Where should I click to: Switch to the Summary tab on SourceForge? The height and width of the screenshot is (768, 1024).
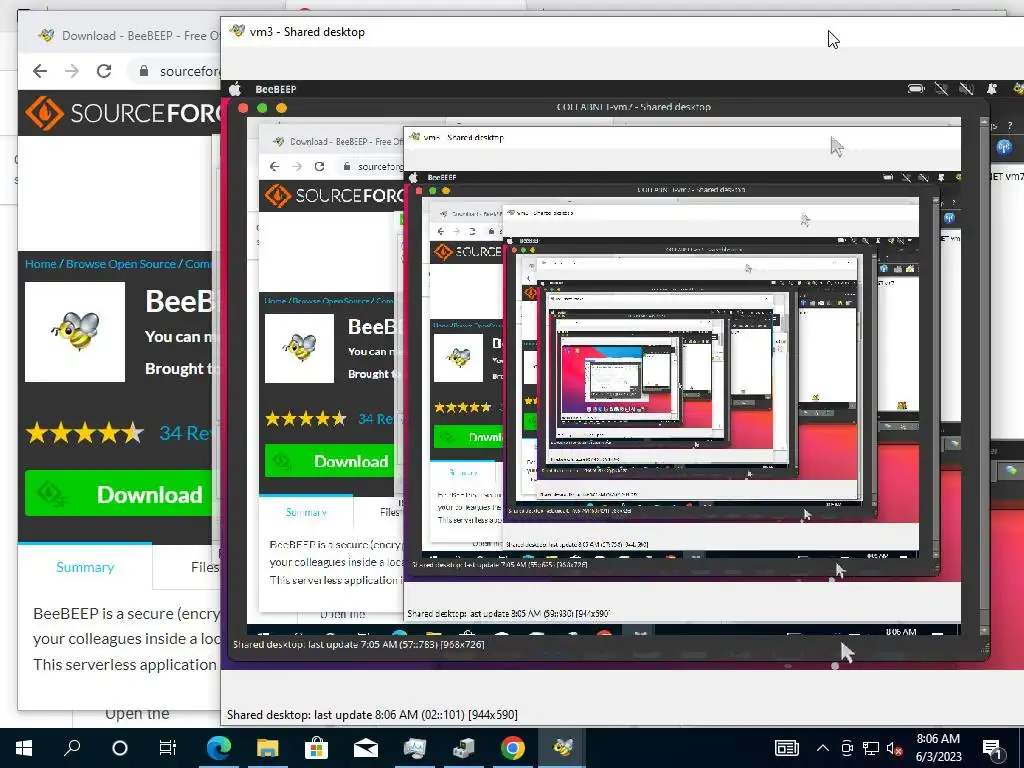click(x=85, y=567)
